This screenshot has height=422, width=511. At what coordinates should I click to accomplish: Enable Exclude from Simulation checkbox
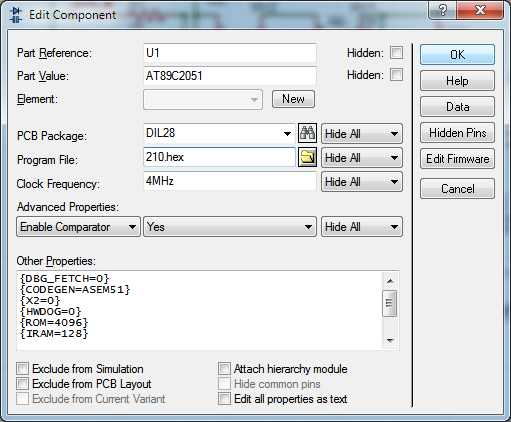point(23,369)
